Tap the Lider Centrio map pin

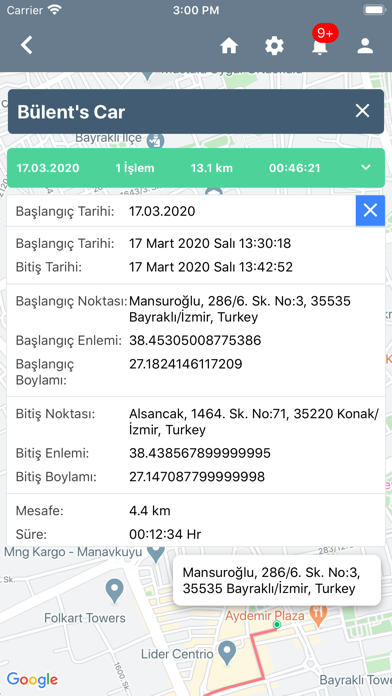pyautogui.click(x=228, y=653)
